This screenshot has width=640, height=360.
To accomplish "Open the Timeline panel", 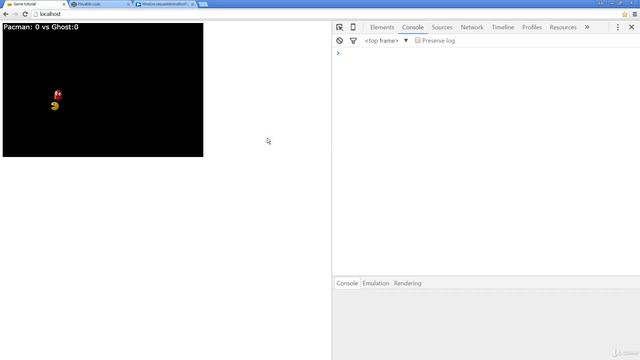I will 503,27.
